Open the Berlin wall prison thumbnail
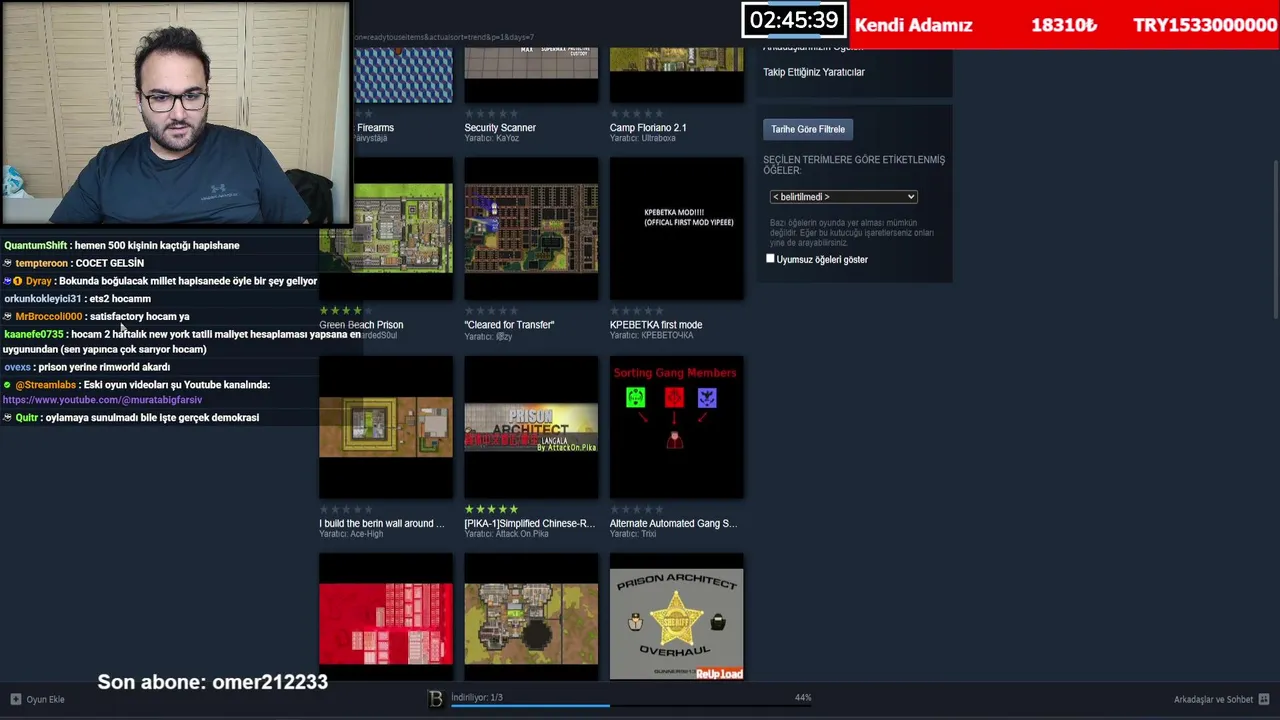The height and width of the screenshot is (720, 1280). pos(386,427)
